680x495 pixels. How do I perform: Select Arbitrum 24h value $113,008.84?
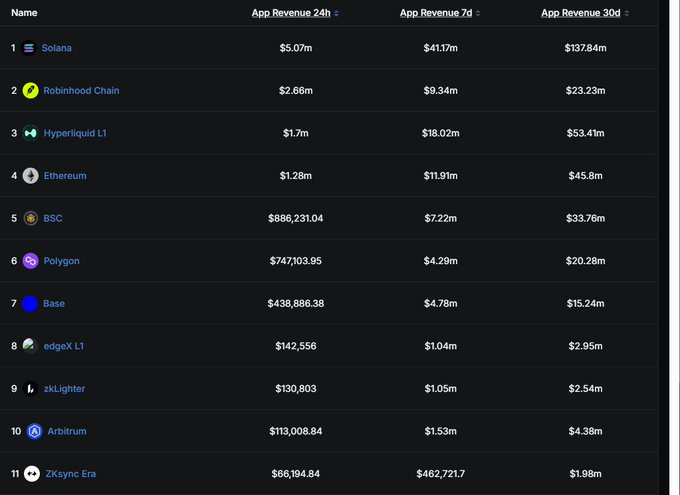pyautogui.click(x=296, y=431)
